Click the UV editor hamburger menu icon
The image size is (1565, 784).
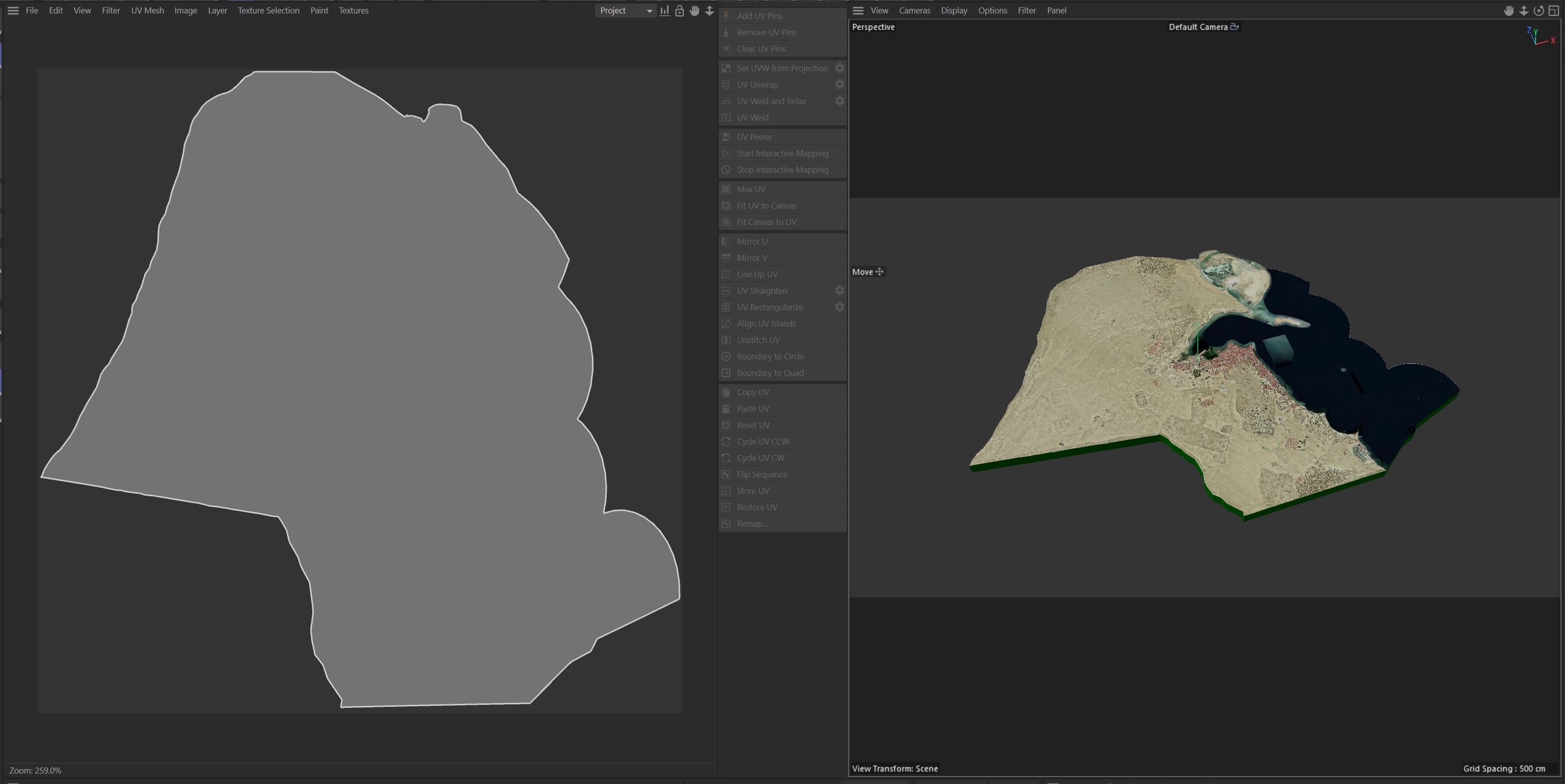[x=13, y=10]
